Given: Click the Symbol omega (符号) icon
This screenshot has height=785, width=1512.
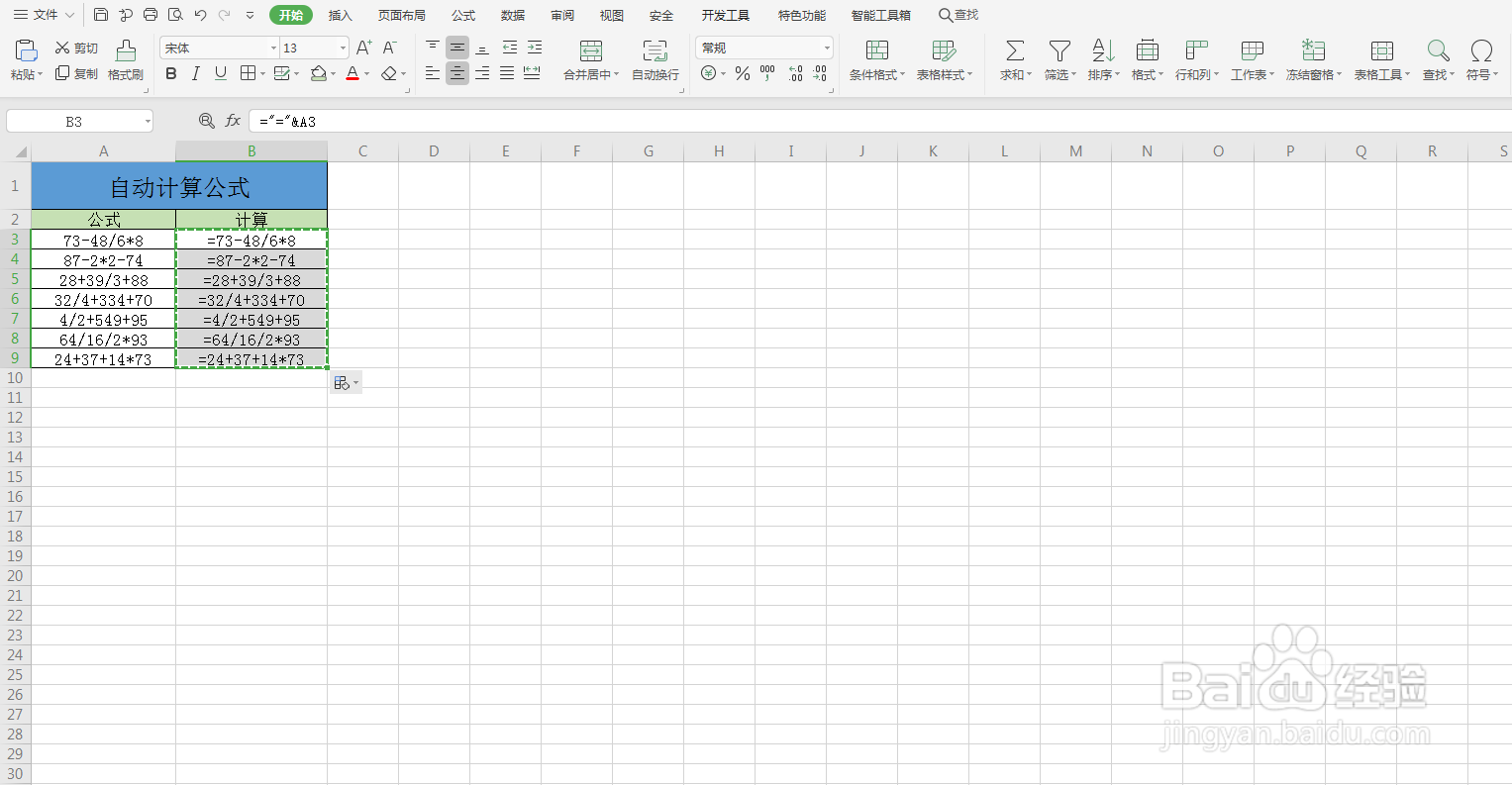Looking at the screenshot, I should (1481, 50).
